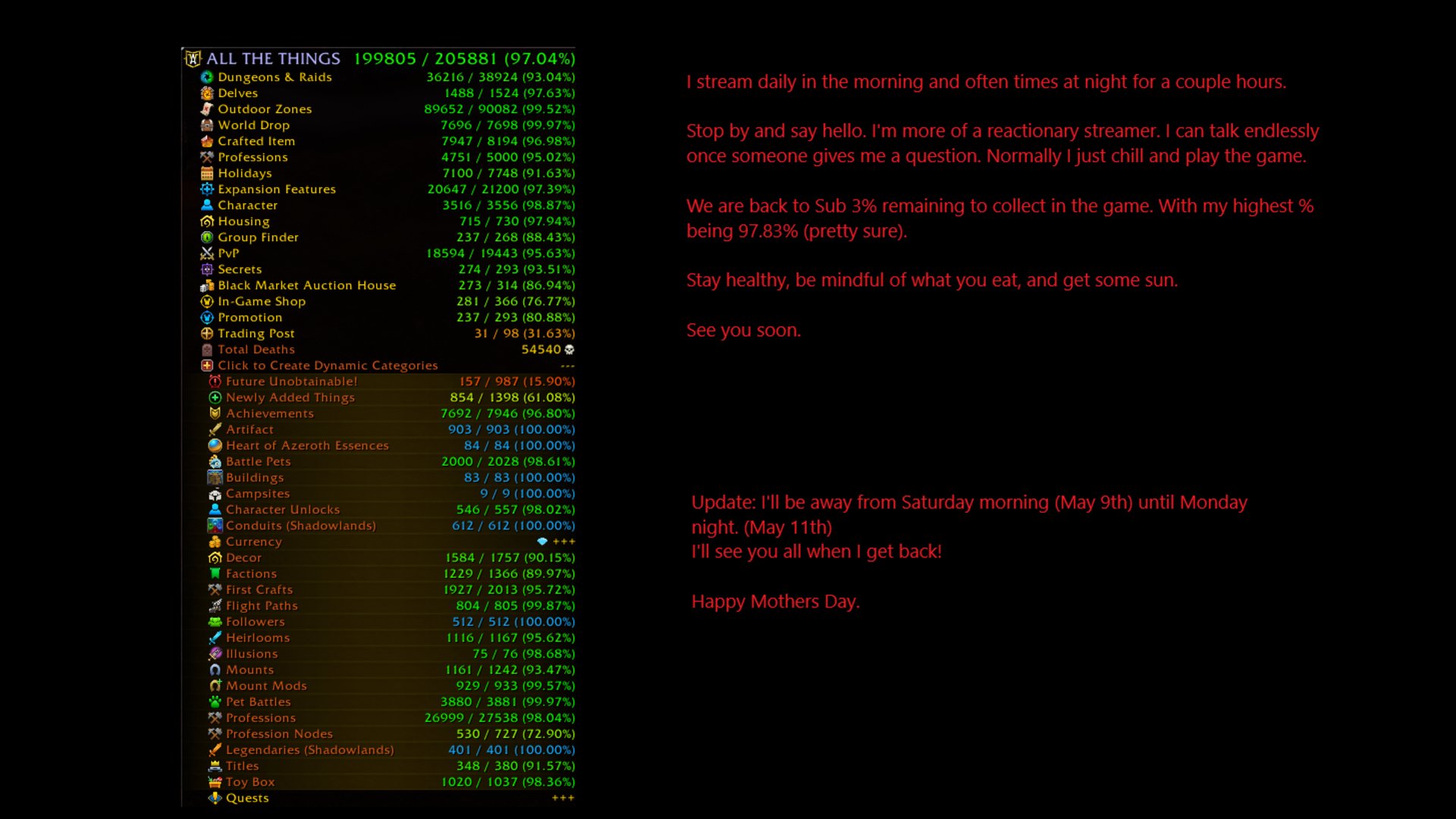1456x819 pixels.
Task: Open the Profession Nodes row
Action: coord(391,734)
